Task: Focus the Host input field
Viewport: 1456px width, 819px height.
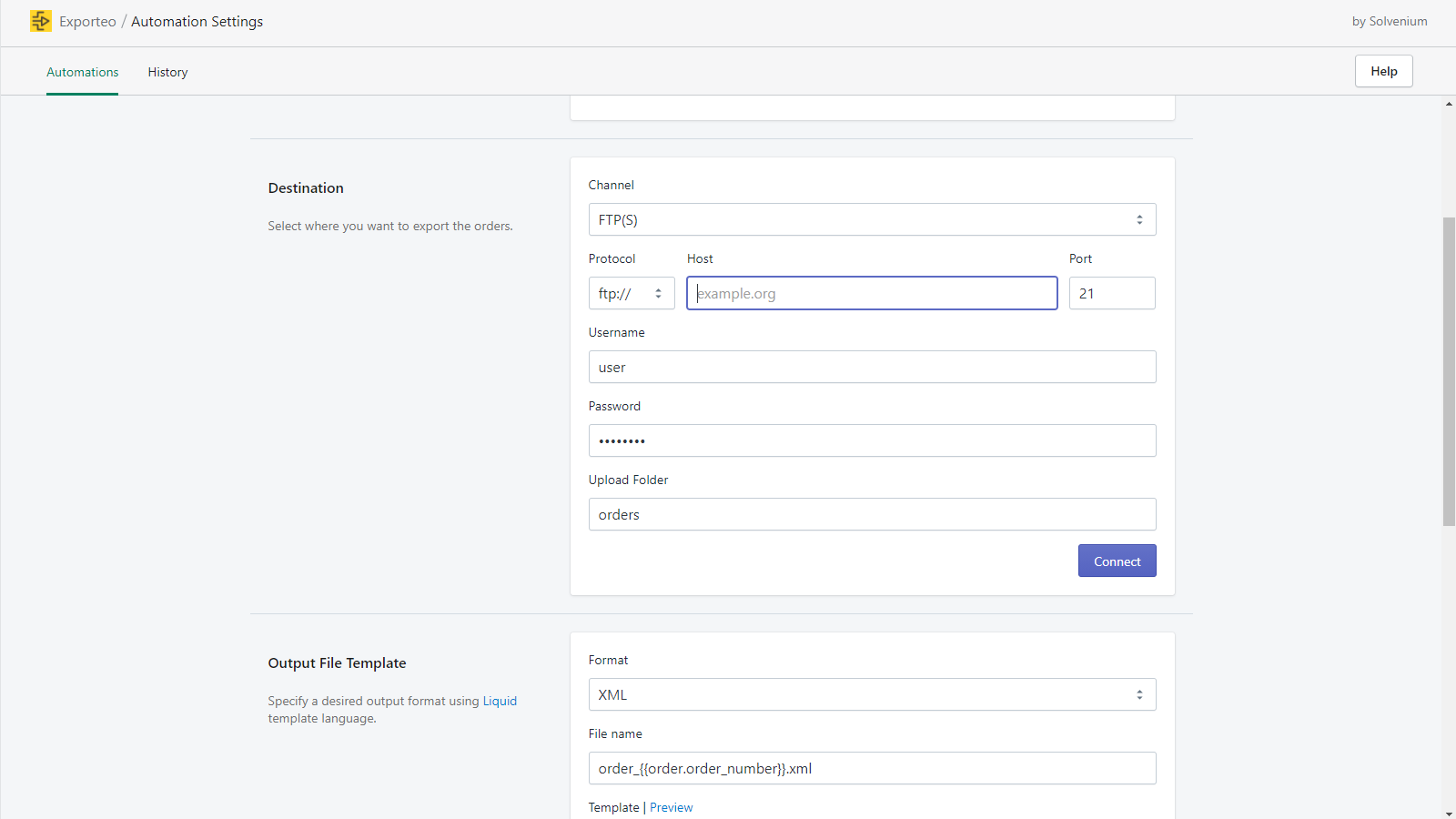Action: point(871,293)
